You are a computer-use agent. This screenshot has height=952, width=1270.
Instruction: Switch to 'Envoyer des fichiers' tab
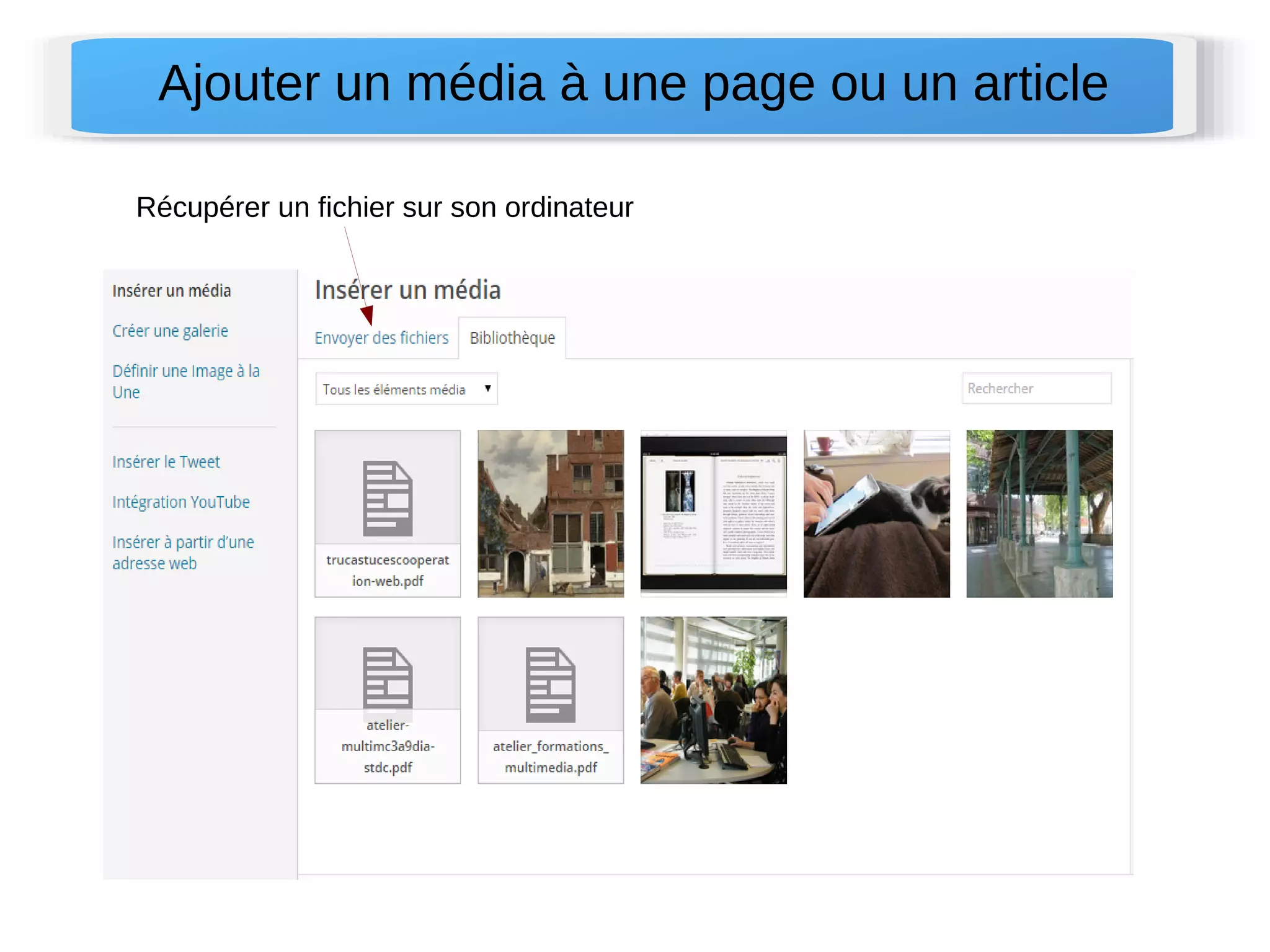tap(381, 338)
